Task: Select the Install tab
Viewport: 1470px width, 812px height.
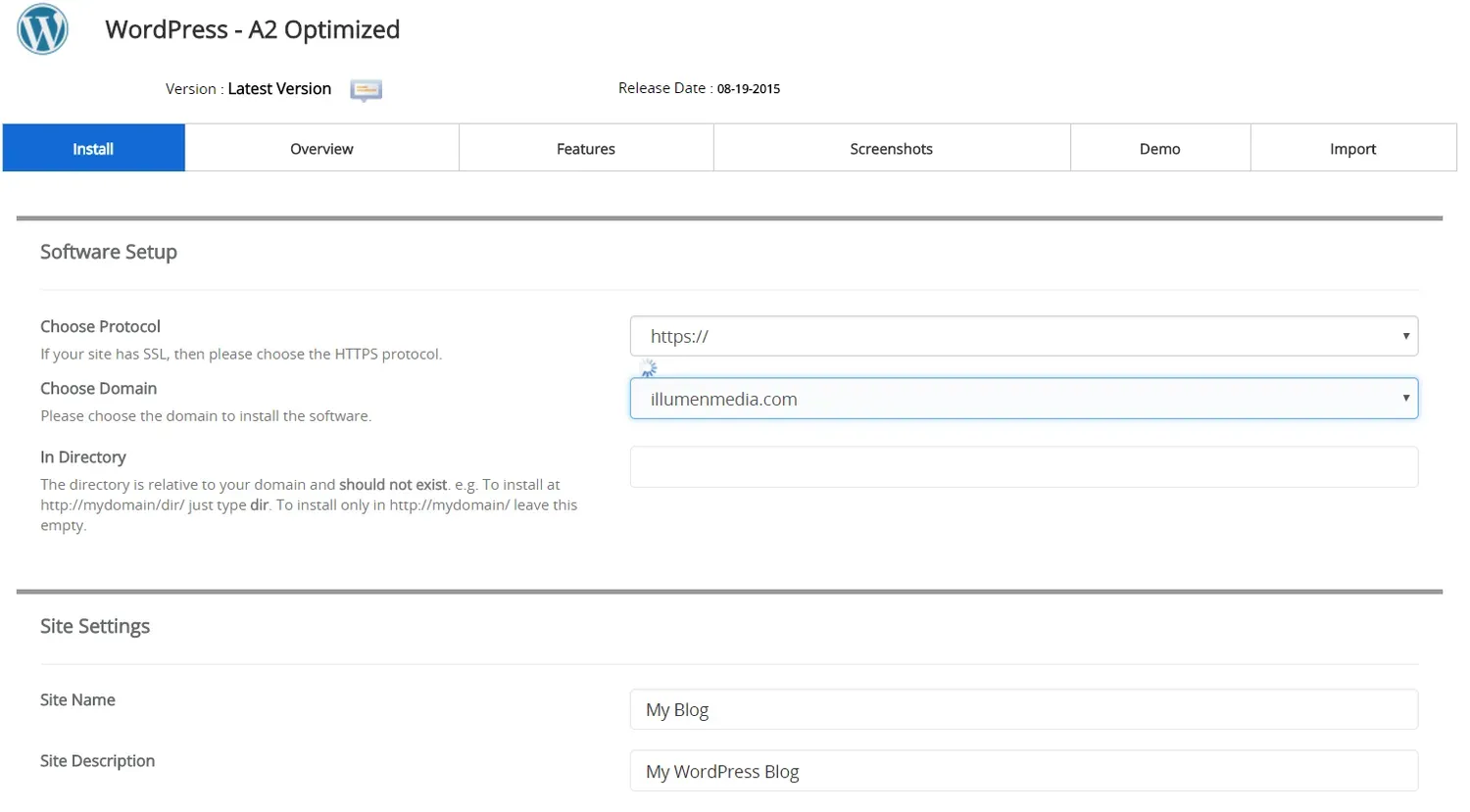Action: click(94, 148)
